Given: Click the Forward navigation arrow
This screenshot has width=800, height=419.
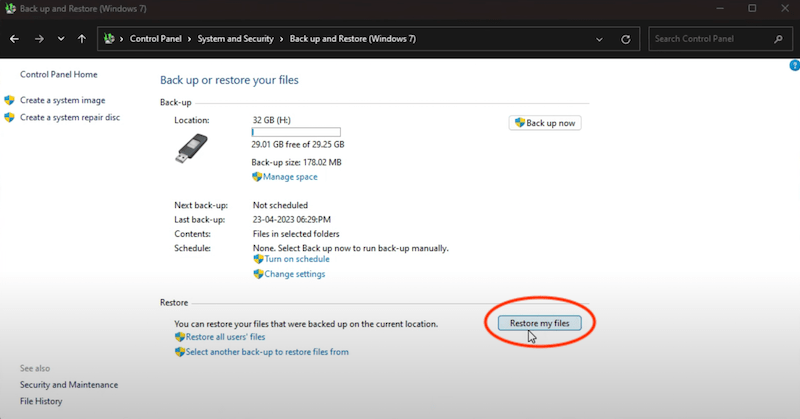Looking at the screenshot, I should 39,39.
